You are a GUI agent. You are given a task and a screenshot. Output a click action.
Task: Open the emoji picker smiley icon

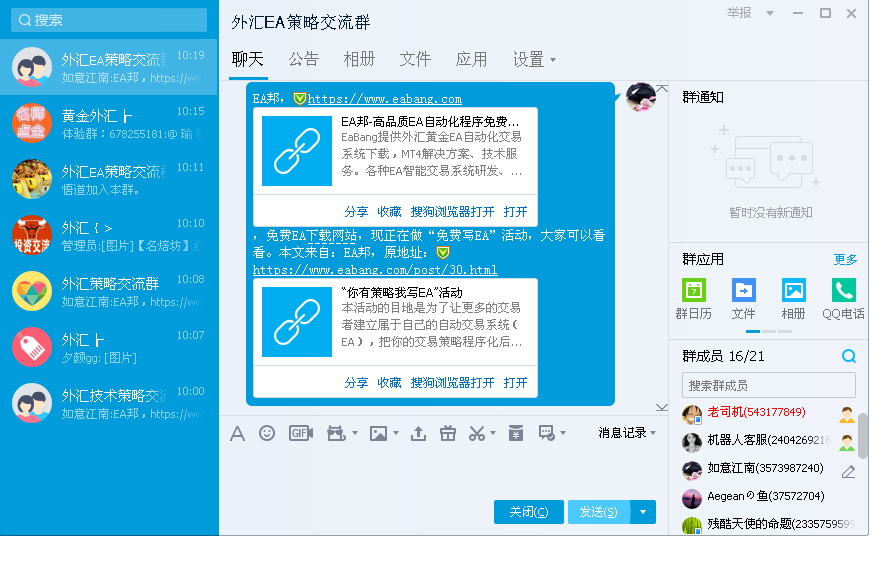(267, 433)
